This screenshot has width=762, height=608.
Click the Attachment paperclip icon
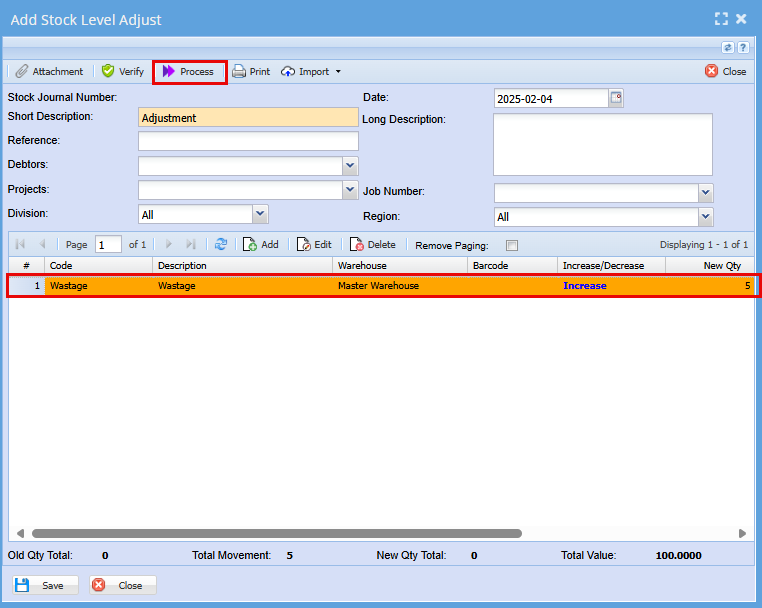coord(21,72)
